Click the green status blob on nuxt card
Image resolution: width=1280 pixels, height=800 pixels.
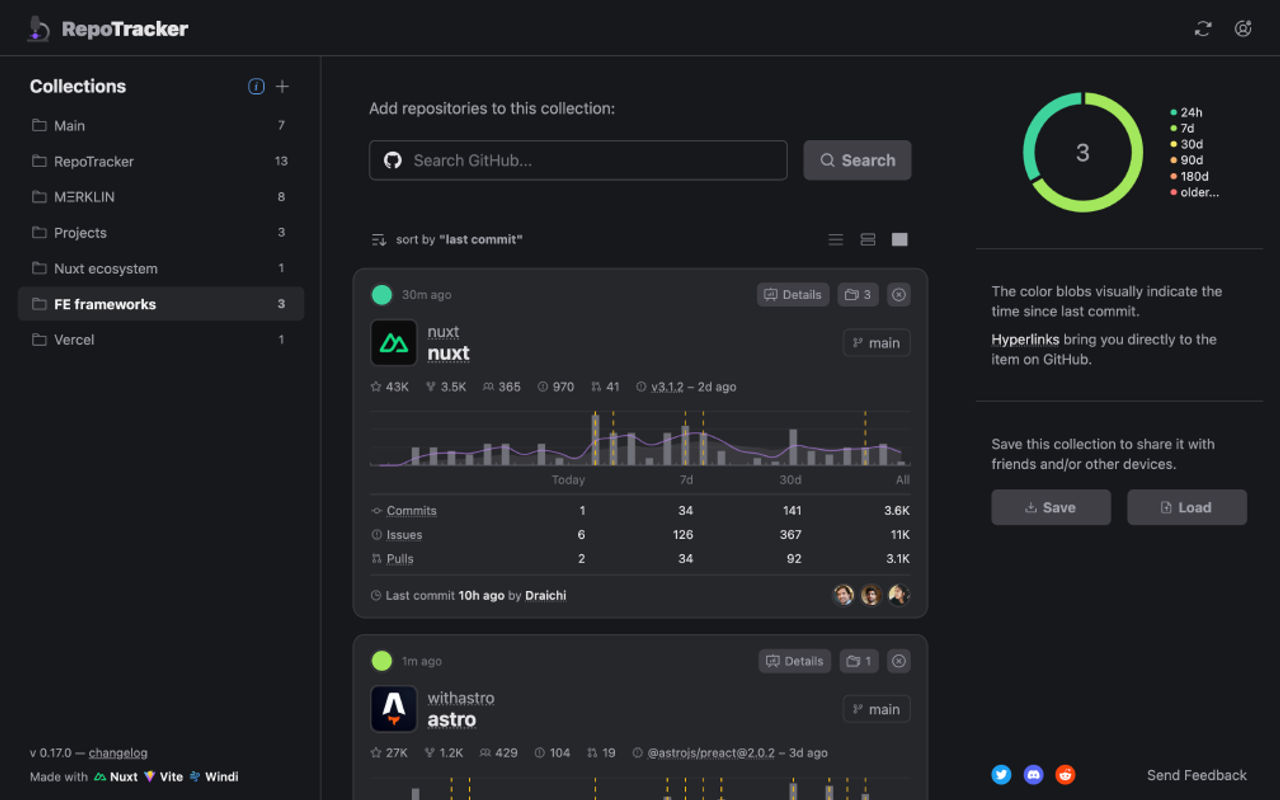pos(381,295)
